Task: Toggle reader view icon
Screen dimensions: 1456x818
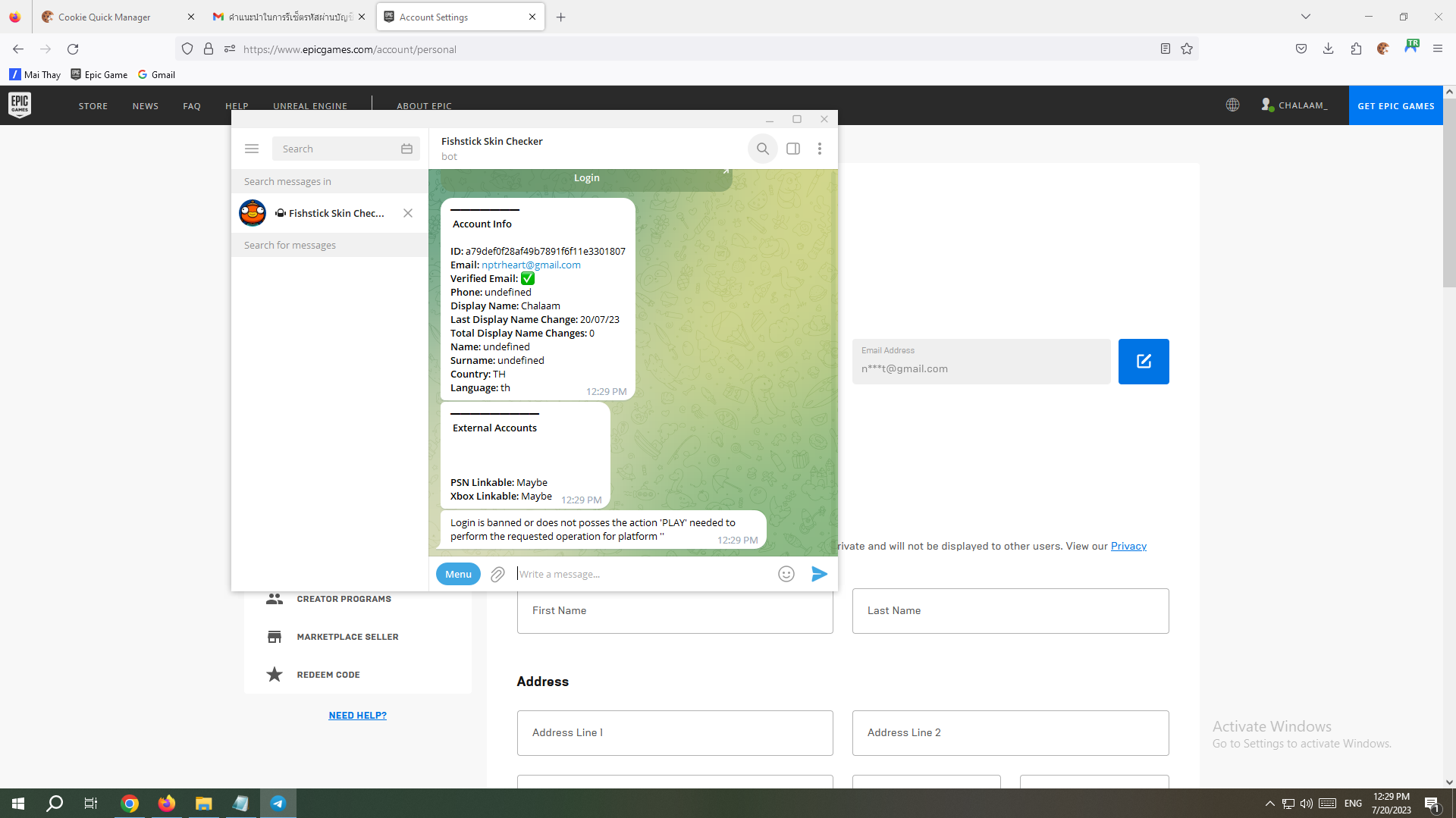Action: click(1166, 49)
